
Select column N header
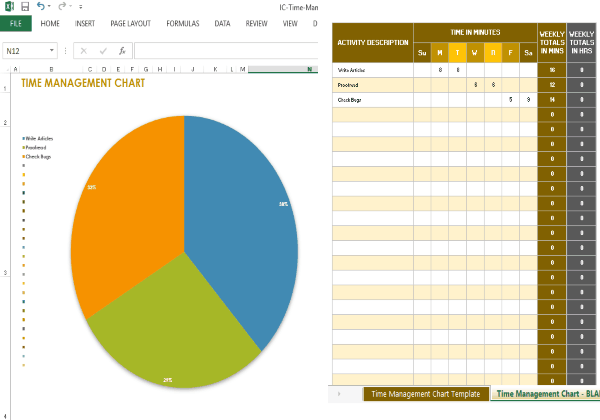point(283,69)
